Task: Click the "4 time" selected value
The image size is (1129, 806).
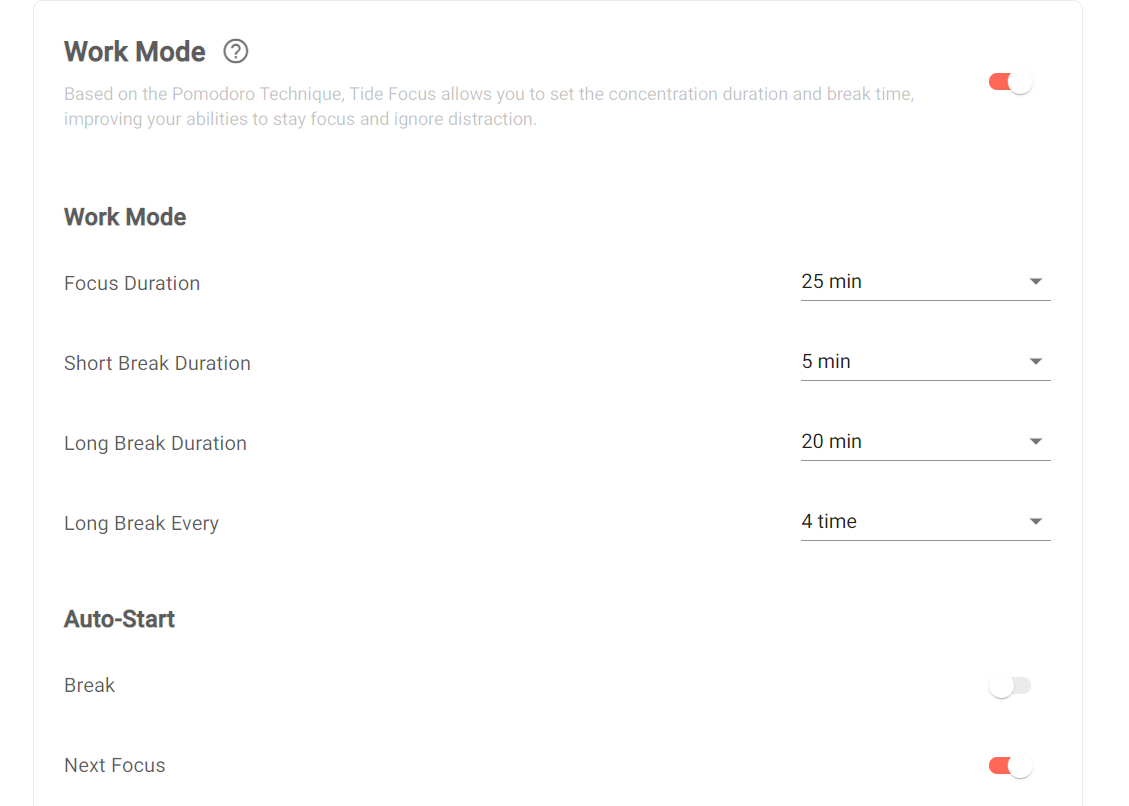Action: click(x=829, y=522)
